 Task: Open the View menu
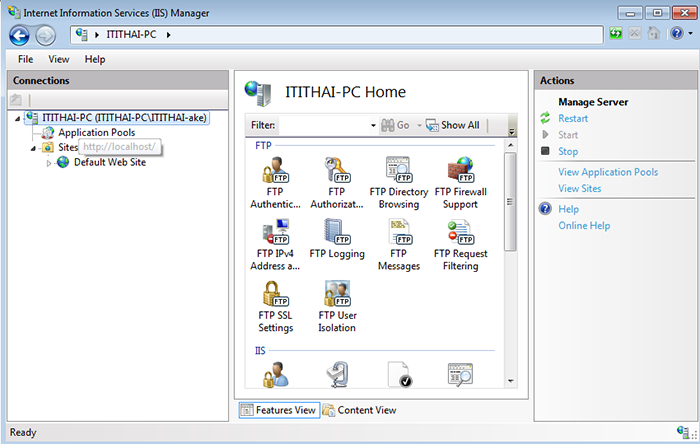click(59, 59)
